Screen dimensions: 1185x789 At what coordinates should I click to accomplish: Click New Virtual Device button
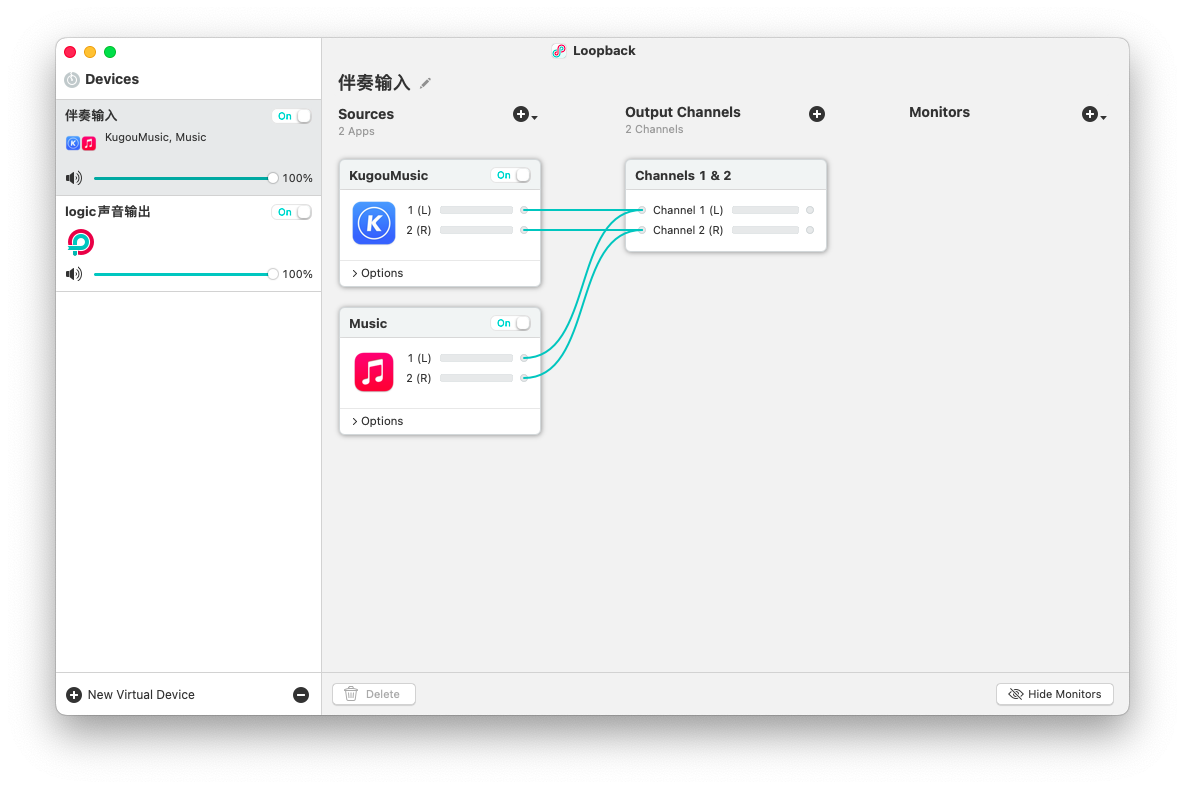click(130, 695)
